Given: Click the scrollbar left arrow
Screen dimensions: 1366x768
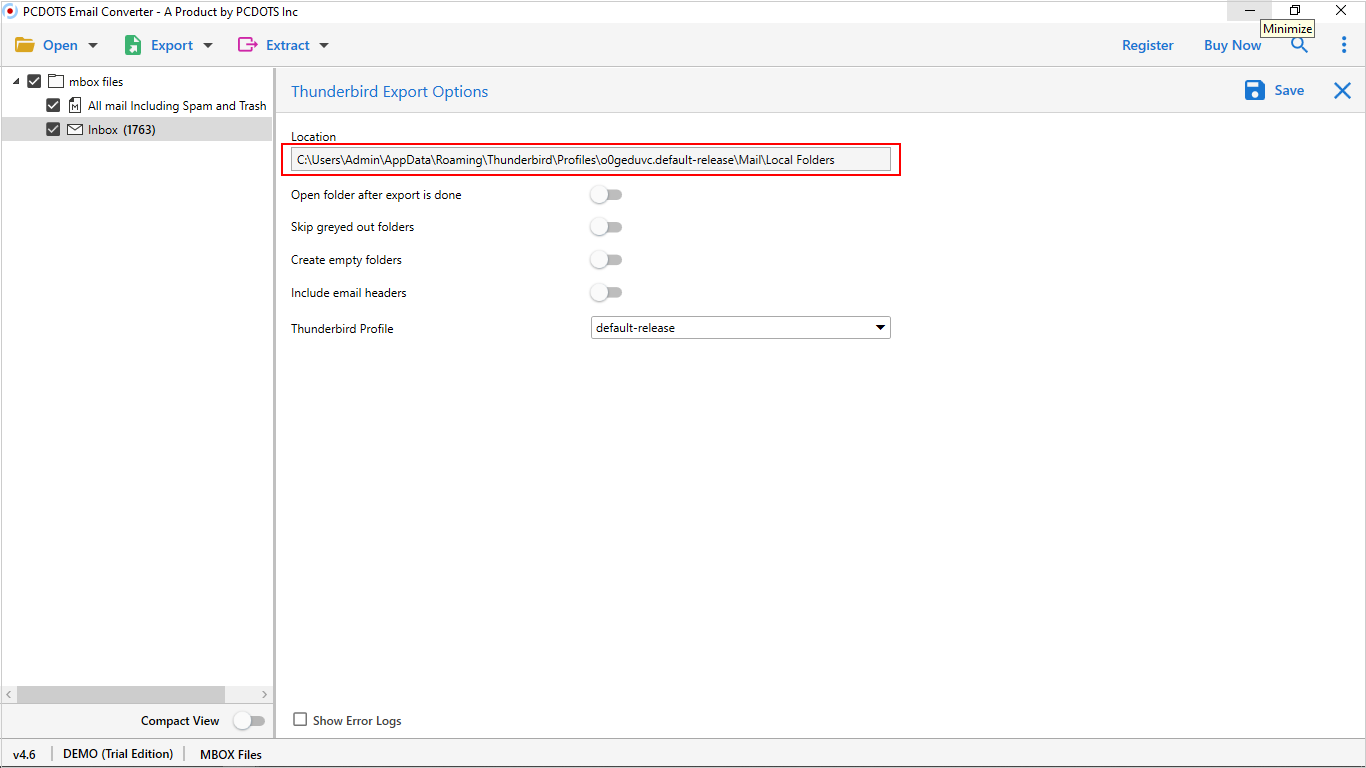Looking at the screenshot, I should coord(9,694).
